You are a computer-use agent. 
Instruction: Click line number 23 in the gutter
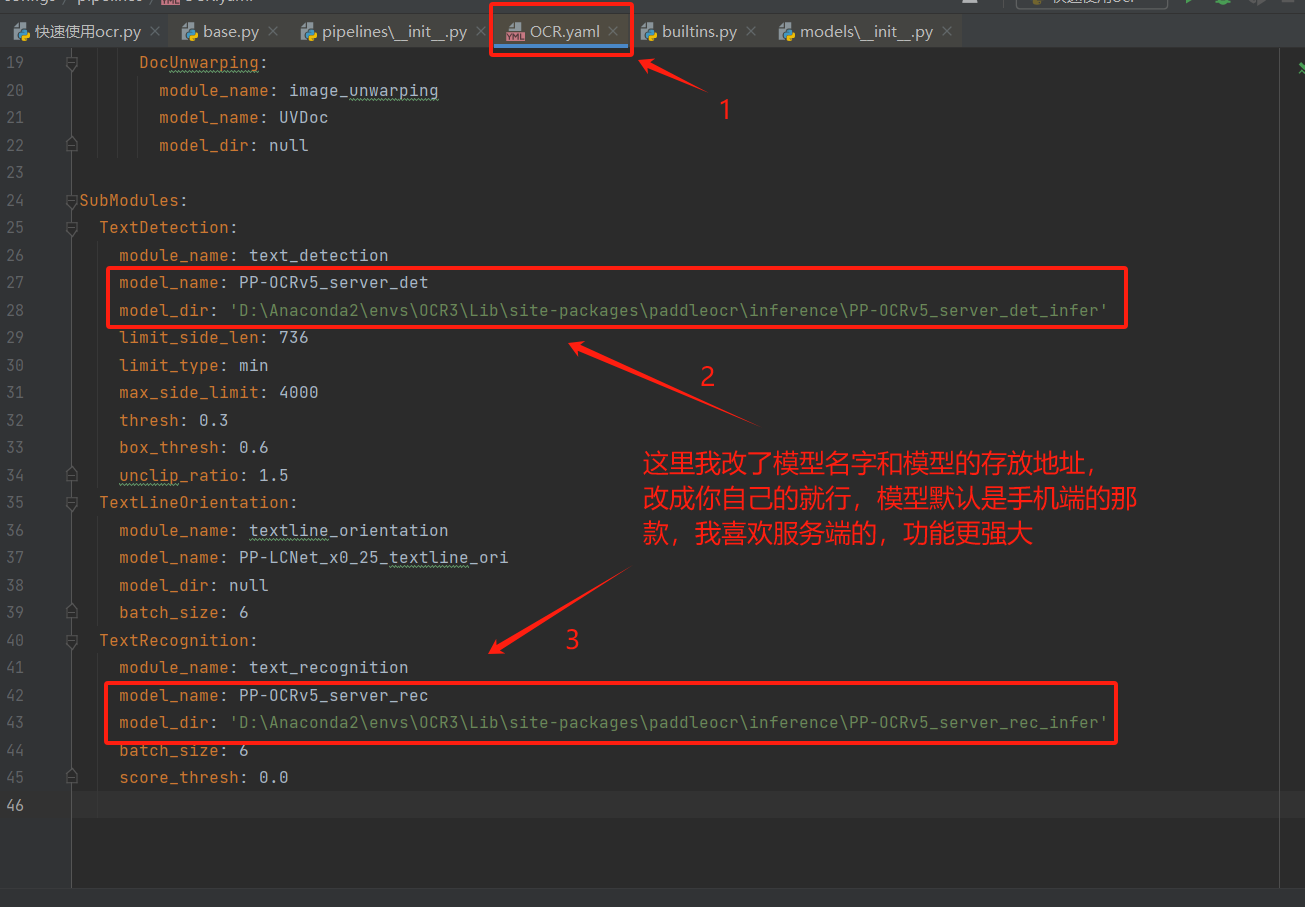coord(15,173)
